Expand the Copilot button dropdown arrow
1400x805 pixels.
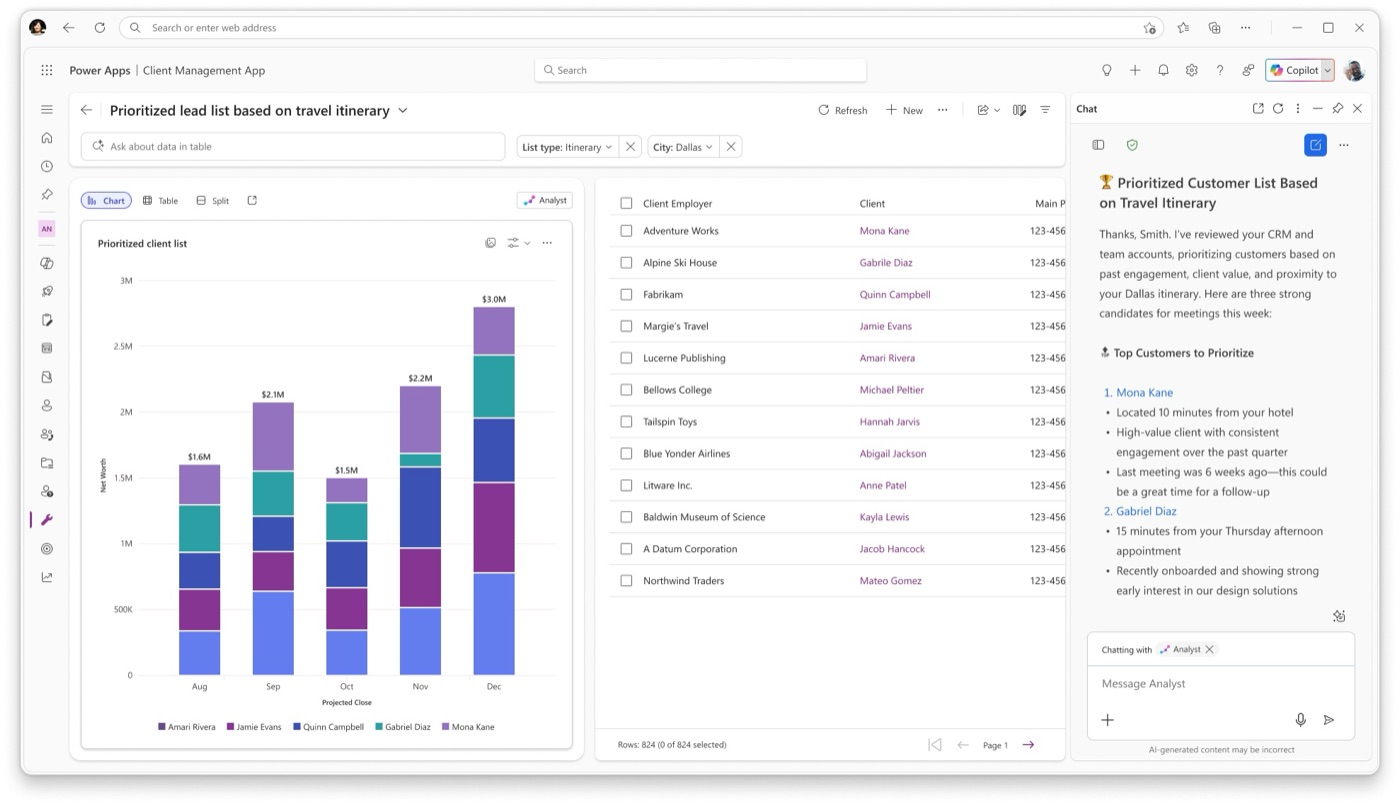pos(1327,70)
